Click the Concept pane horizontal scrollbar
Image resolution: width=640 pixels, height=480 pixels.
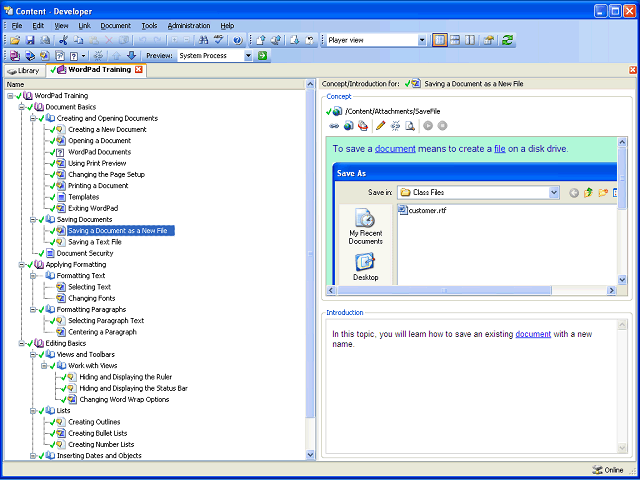[x=444, y=291]
